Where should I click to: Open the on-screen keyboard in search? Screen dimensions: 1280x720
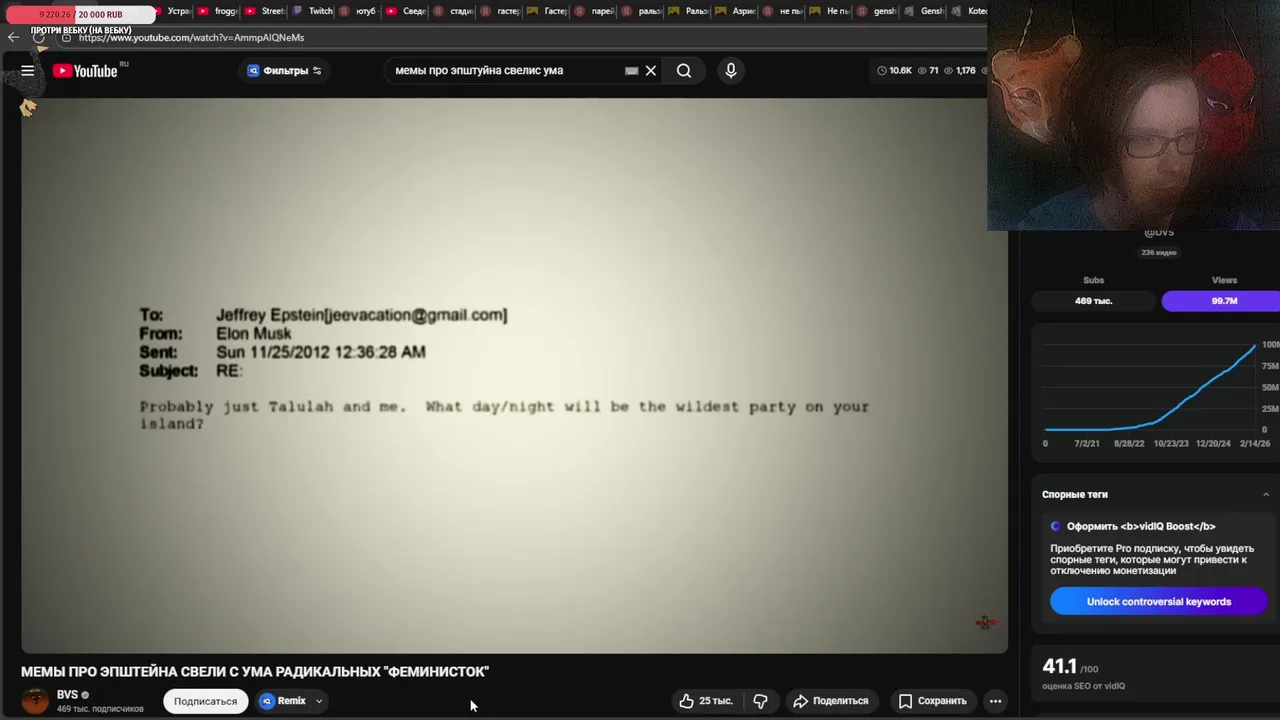point(631,71)
